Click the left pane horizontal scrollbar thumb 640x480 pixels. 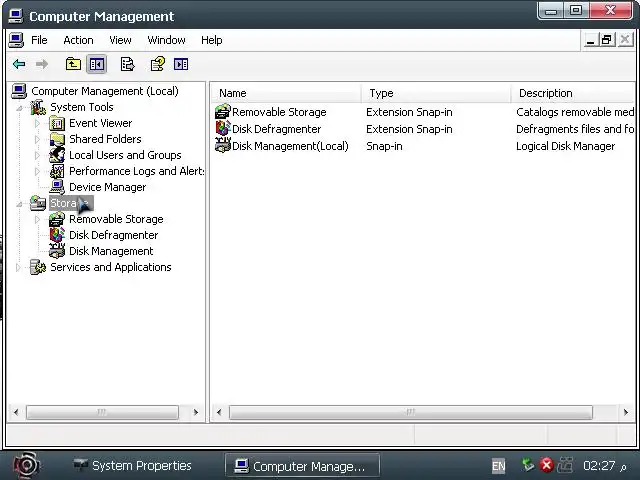tap(102, 412)
